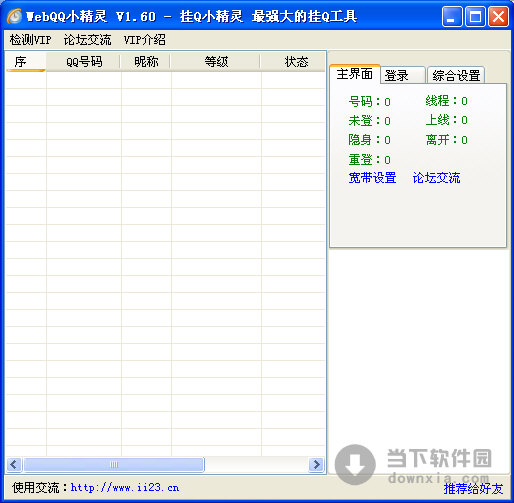
Task: Click the 隐身：0 counter text
Action: coord(369,140)
